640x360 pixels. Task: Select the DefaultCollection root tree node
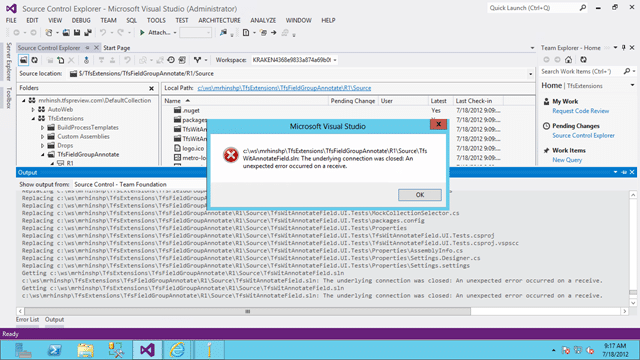(94, 100)
